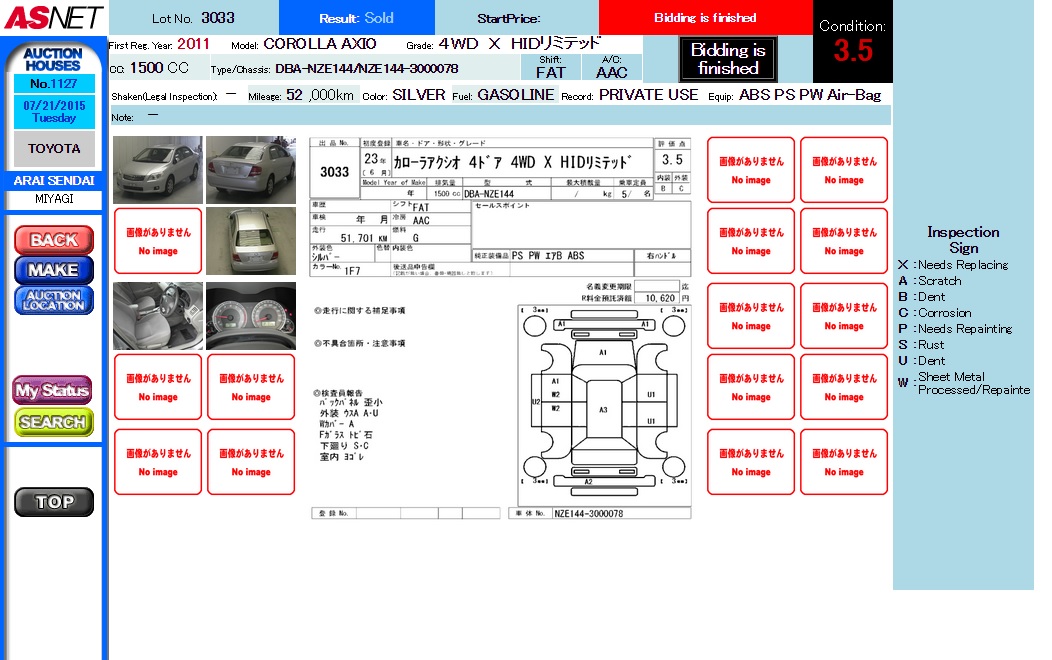Click the Auction Houses No.1127 panel

click(54, 84)
